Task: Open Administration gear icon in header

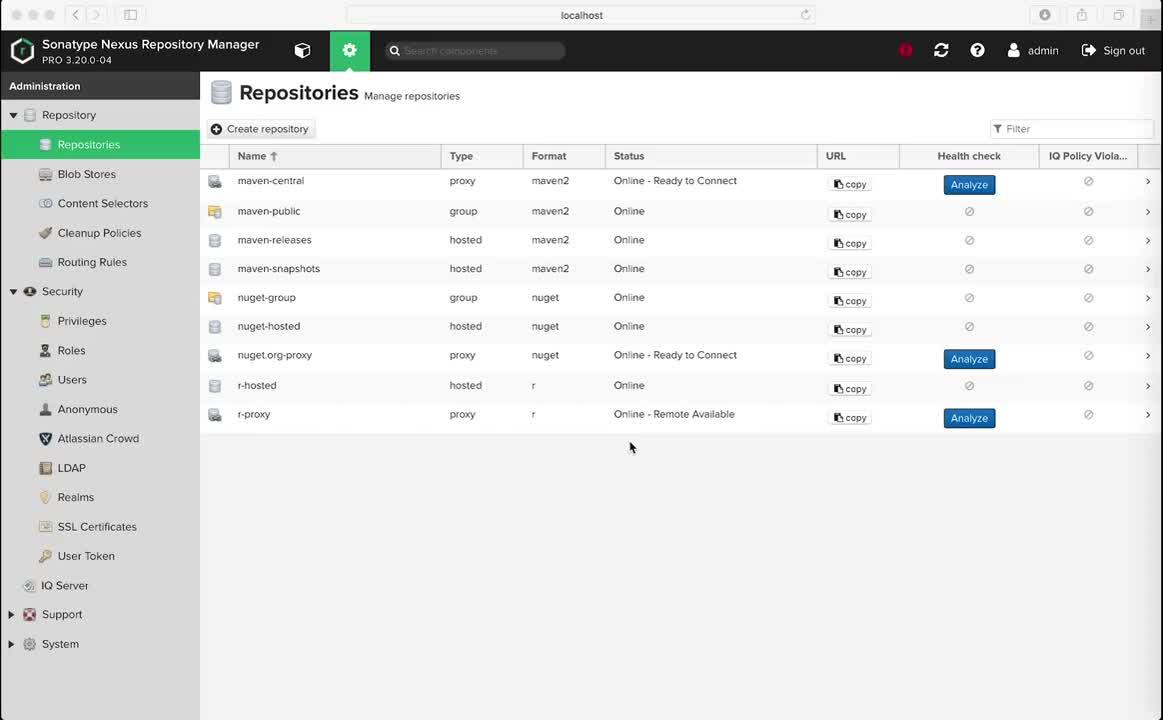Action: point(350,50)
